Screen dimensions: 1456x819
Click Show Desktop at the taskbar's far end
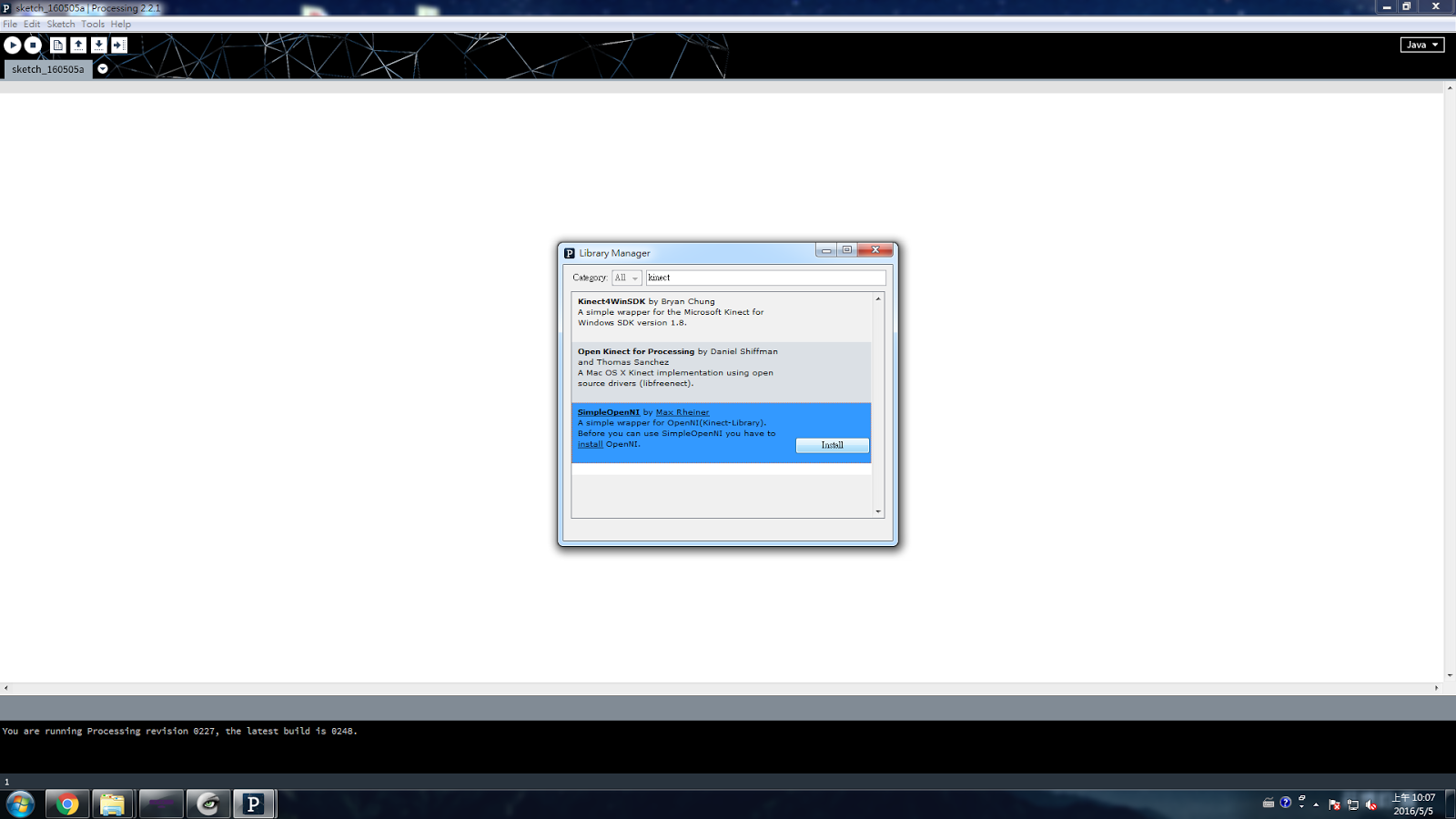(1450, 804)
